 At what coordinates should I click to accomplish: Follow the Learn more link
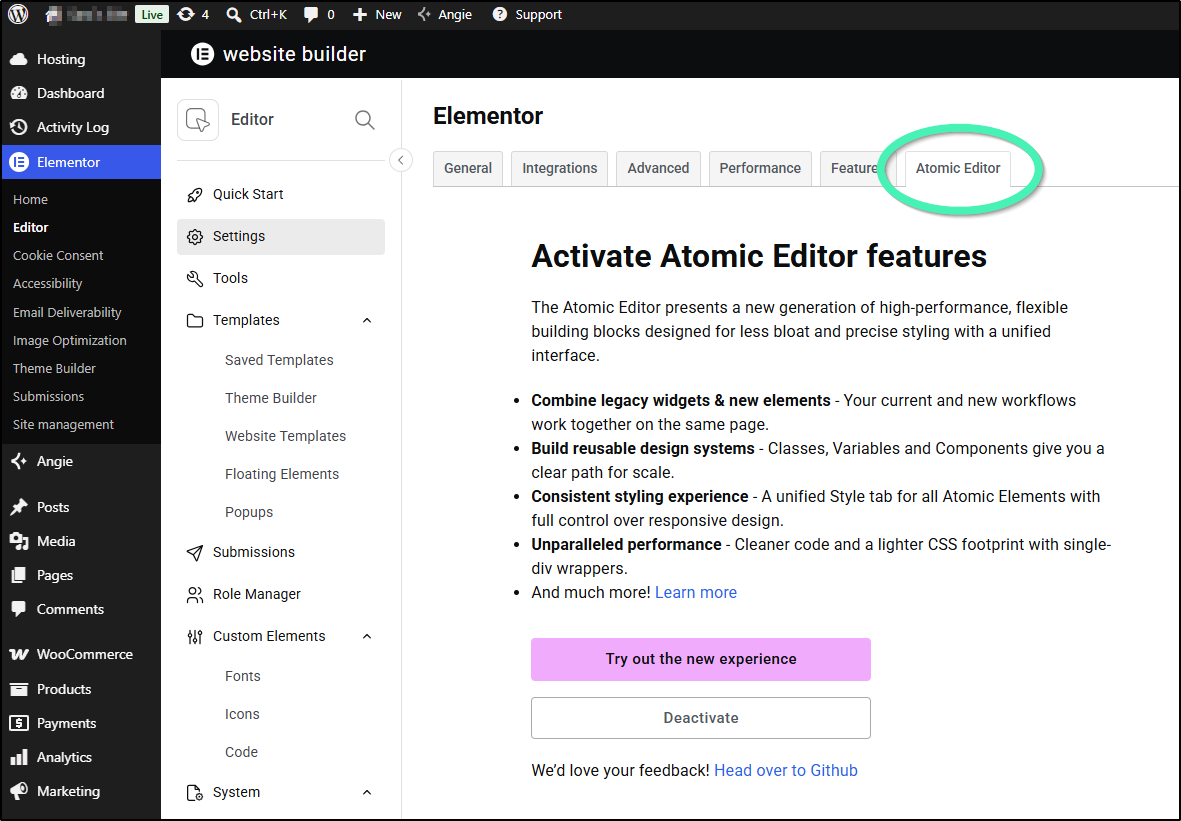(x=696, y=593)
